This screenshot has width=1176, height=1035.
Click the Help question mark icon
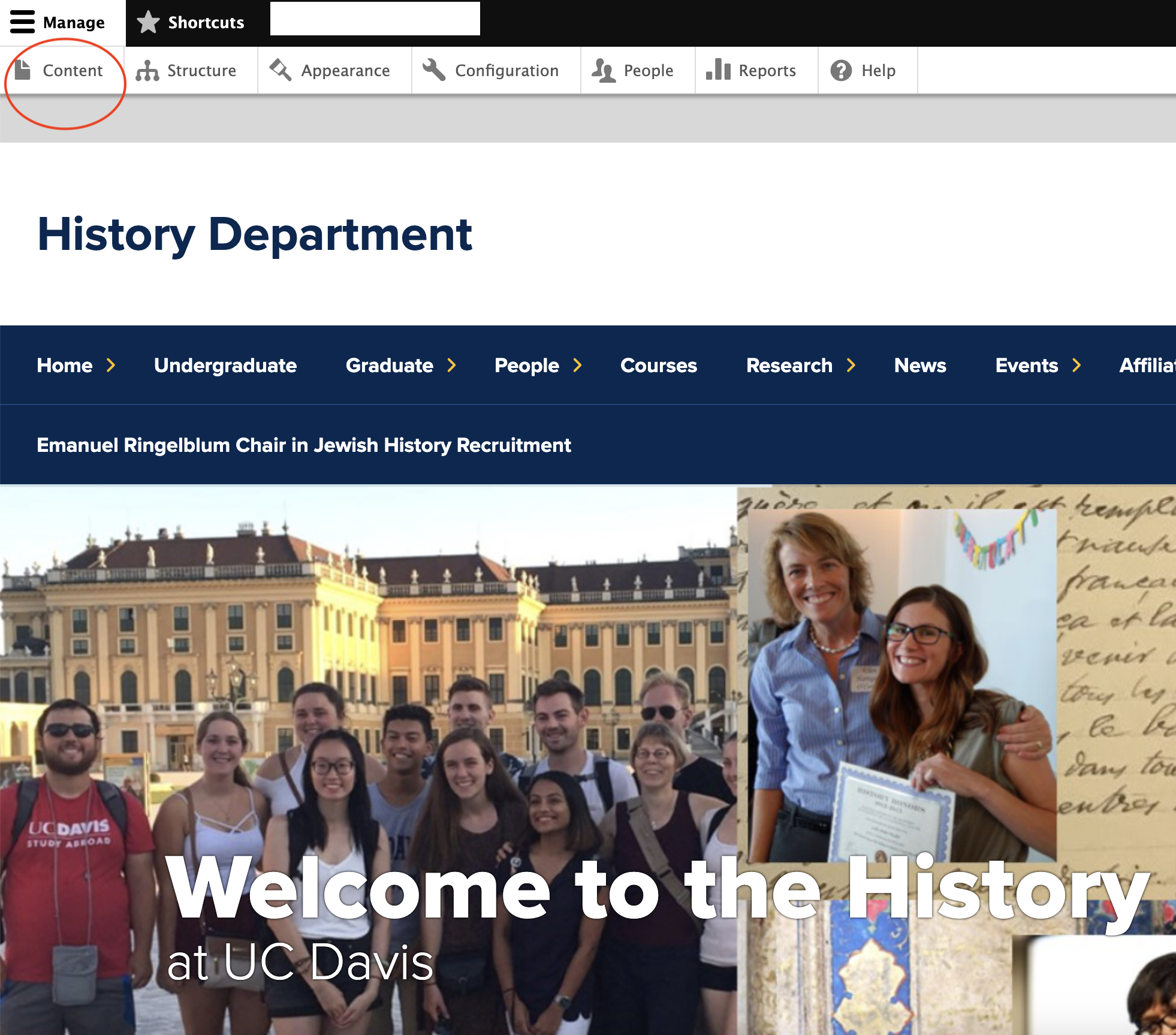(841, 71)
